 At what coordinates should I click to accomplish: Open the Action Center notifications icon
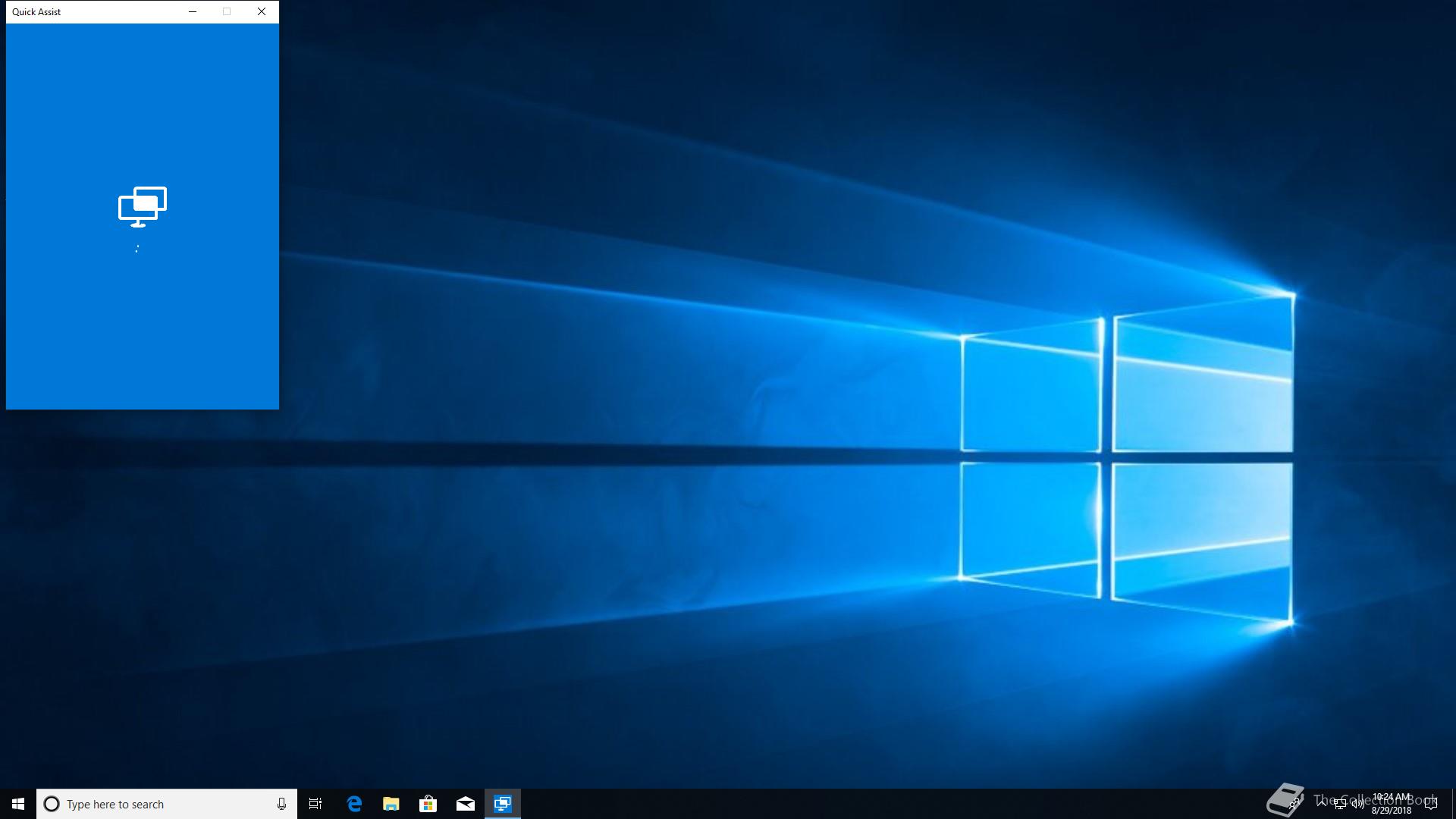coord(1431,804)
